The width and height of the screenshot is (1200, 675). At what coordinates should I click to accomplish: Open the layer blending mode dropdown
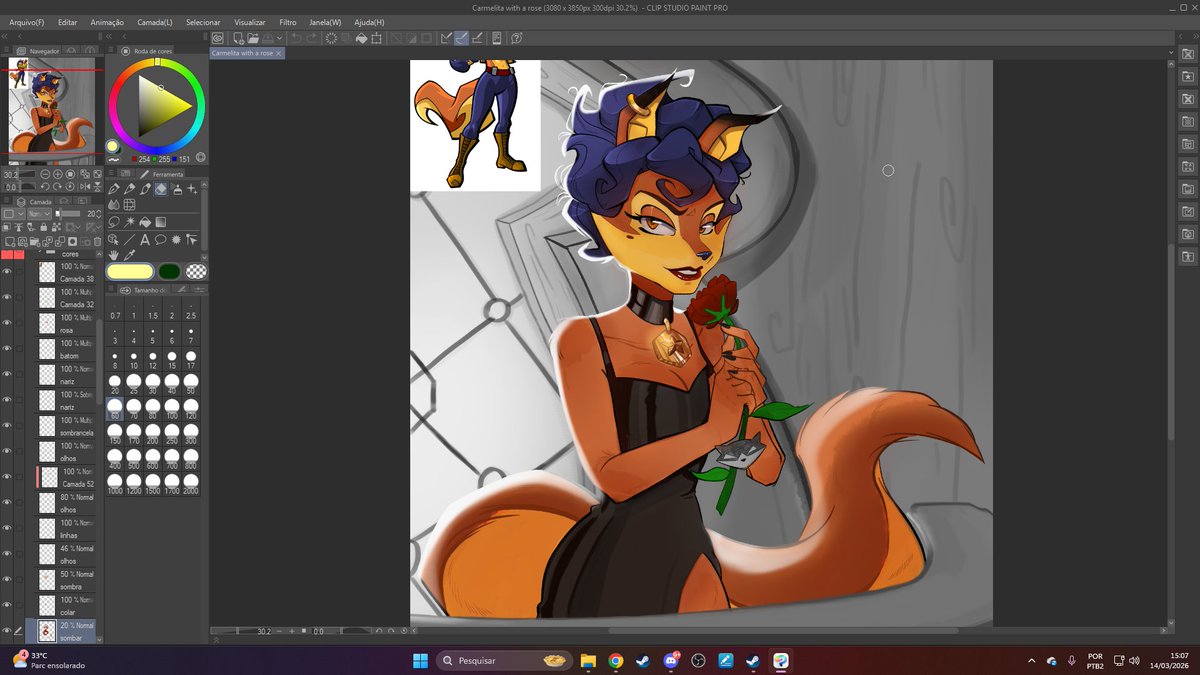pyautogui.click(x=39, y=213)
